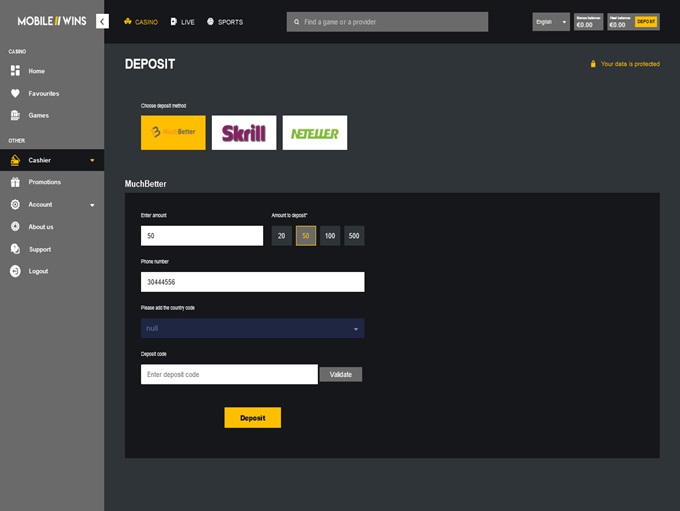Click the Enter deposit code field
The height and width of the screenshot is (511, 680).
pyautogui.click(x=229, y=374)
